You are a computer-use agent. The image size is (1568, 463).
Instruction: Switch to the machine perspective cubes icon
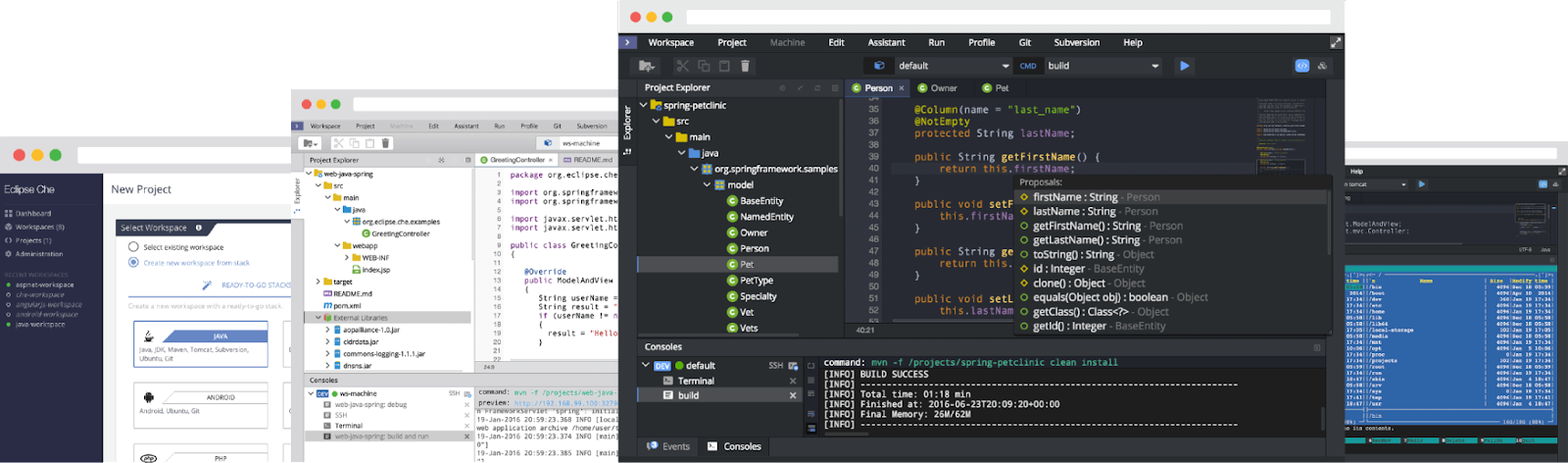point(1322,66)
